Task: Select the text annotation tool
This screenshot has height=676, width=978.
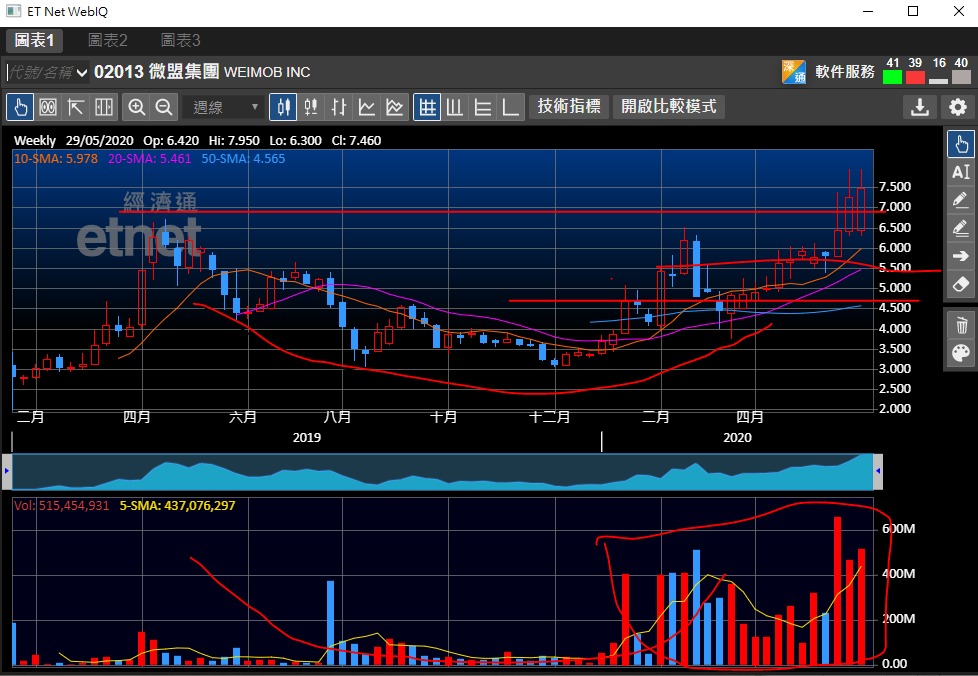Action: tap(961, 172)
